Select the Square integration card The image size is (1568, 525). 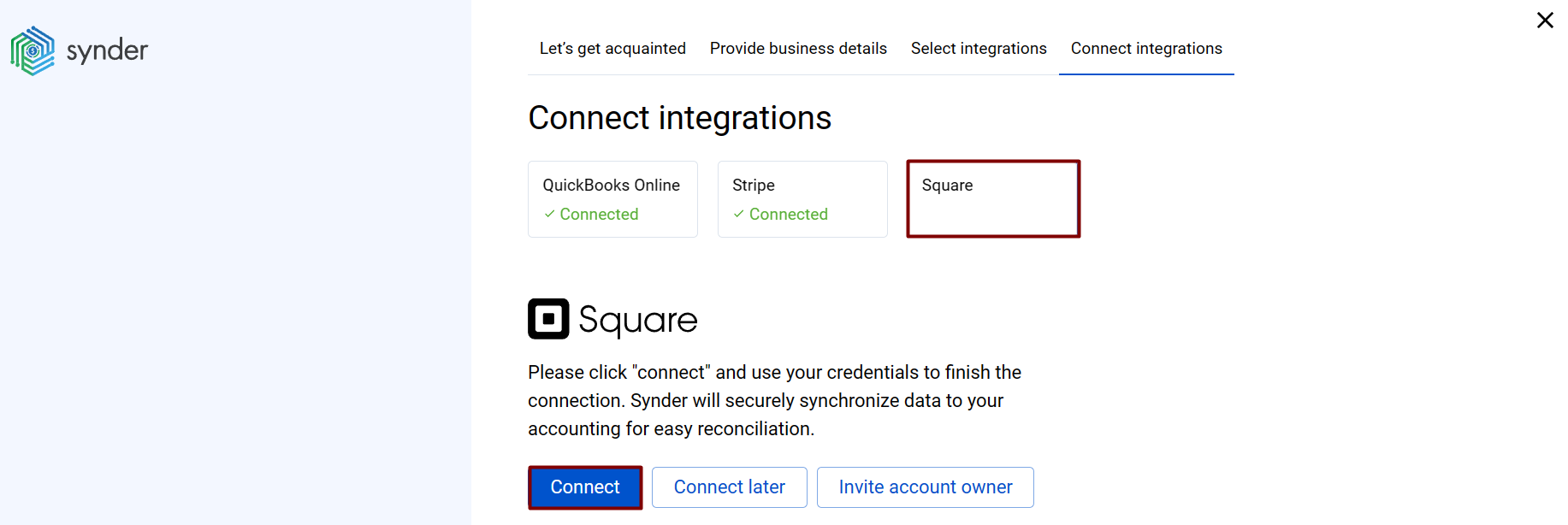tap(992, 198)
